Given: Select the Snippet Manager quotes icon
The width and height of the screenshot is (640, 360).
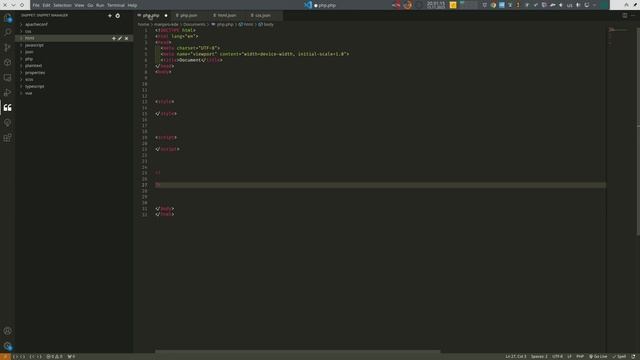Looking at the screenshot, I should click(x=7, y=108).
